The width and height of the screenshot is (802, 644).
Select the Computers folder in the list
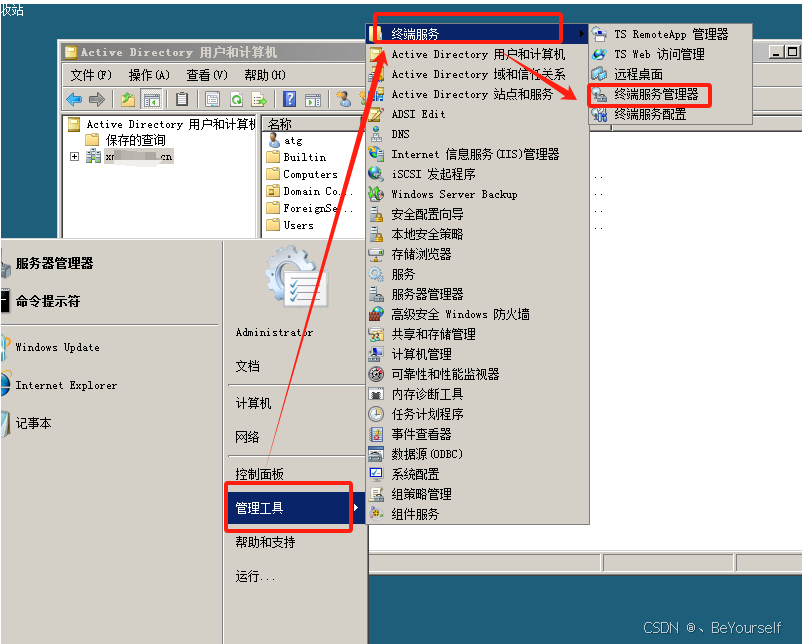[310, 174]
